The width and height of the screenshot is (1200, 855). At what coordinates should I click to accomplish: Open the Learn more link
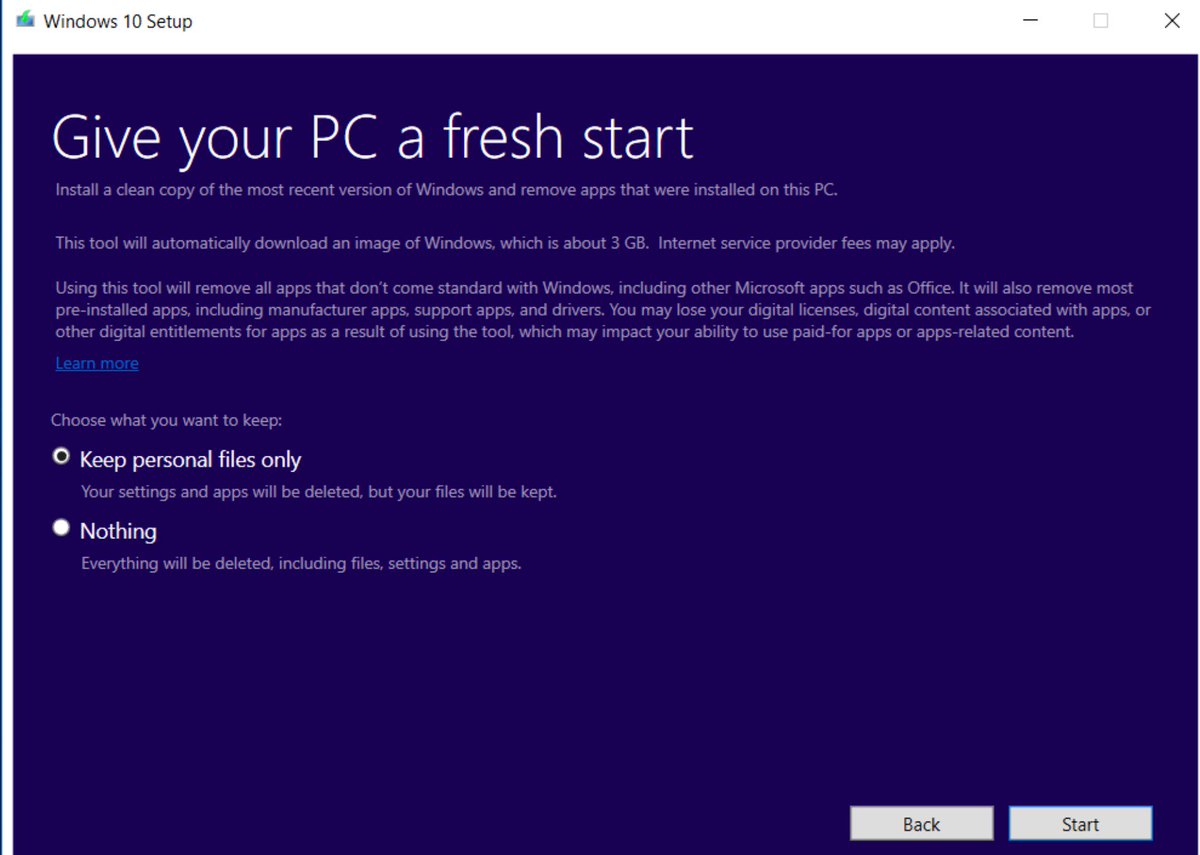tap(97, 363)
